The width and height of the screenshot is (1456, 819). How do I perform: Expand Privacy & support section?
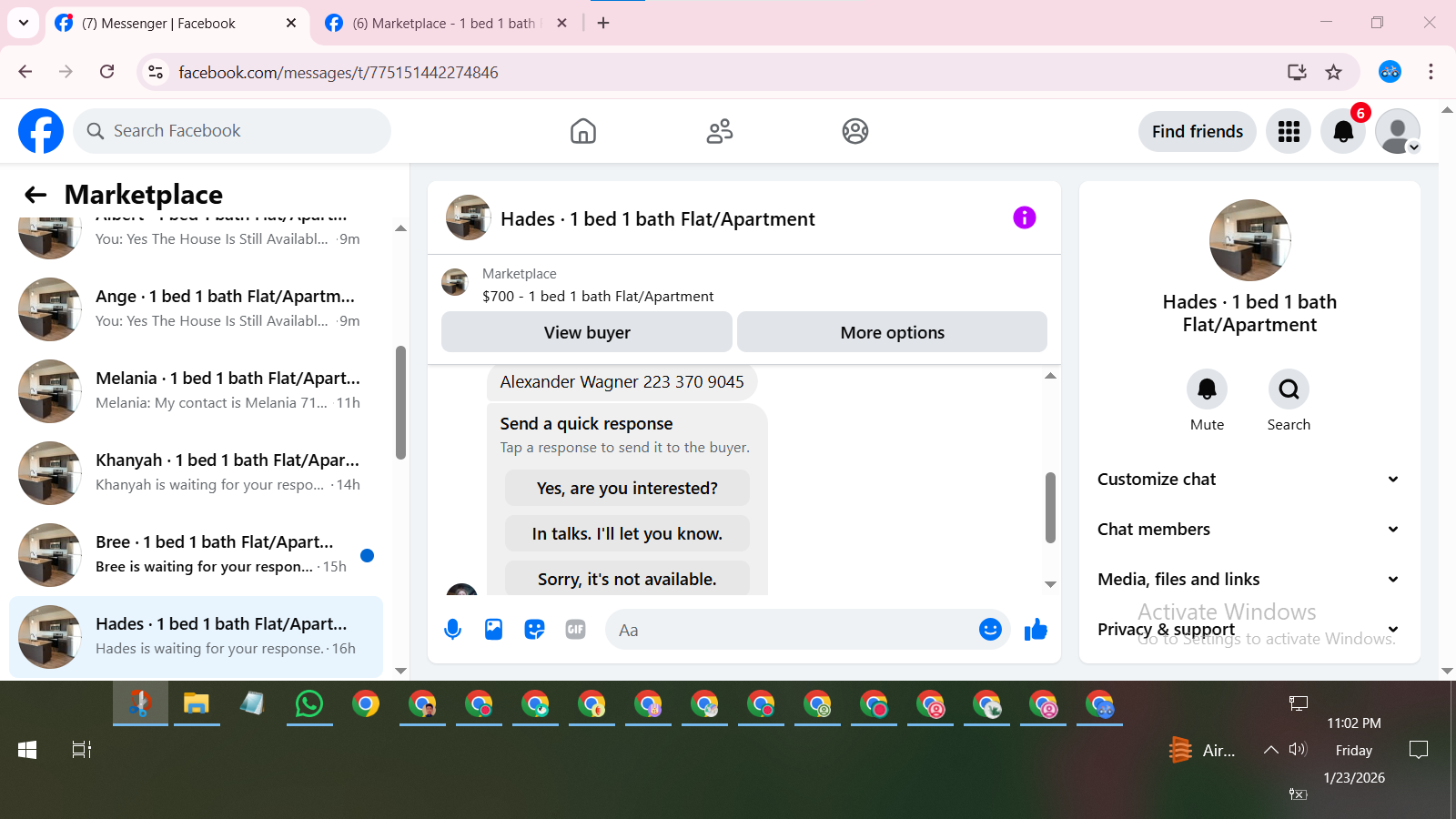pyautogui.click(x=1249, y=630)
